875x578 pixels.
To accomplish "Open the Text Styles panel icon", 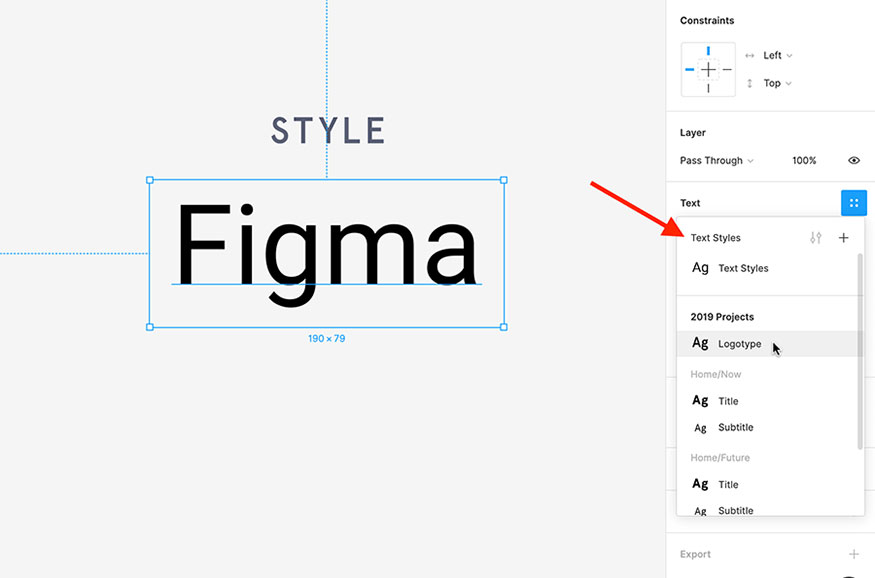I will pyautogui.click(x=853, y=202).
